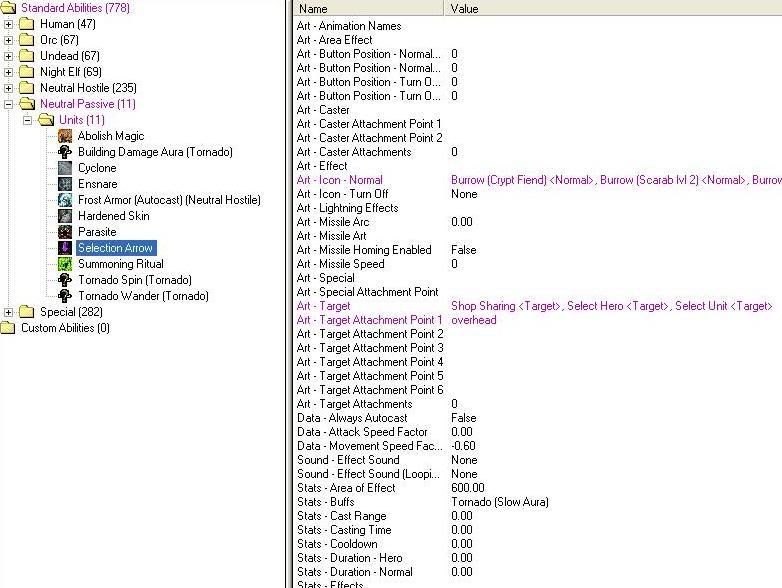Select Tornado Wander (Tornado) entry
The image size is (782, 588).
(144, 296)
